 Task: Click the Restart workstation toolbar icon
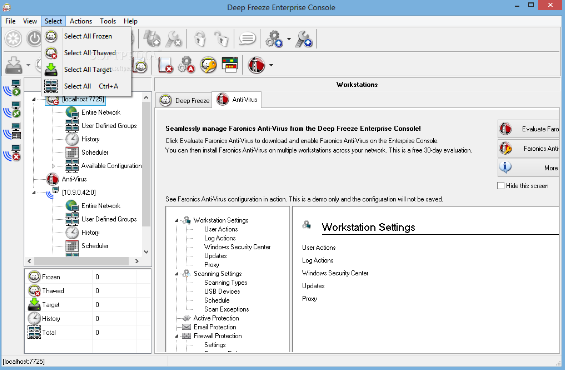[x=13, y=39]
